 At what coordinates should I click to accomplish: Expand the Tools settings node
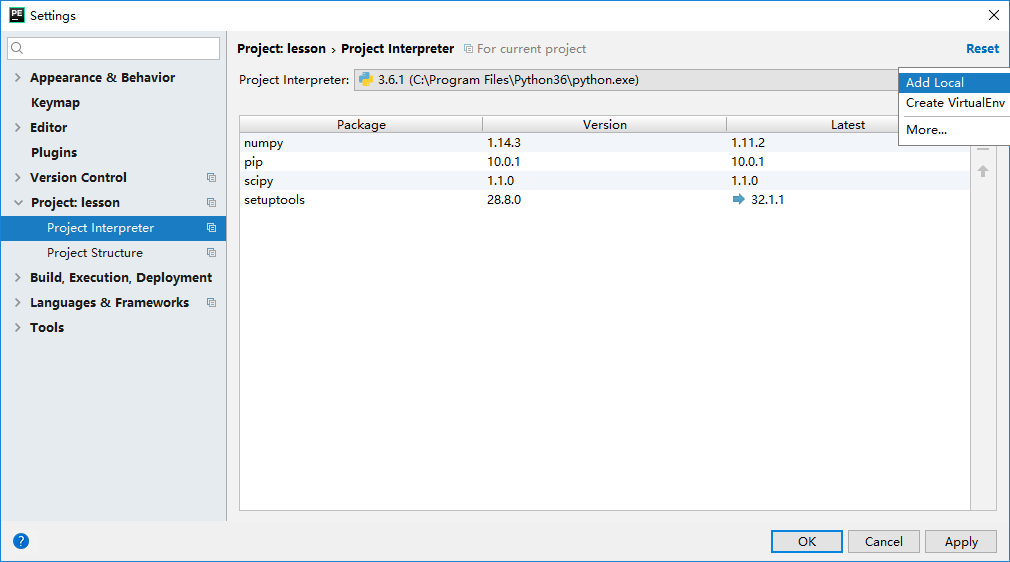pyautogui.click(x=17, y=327)
